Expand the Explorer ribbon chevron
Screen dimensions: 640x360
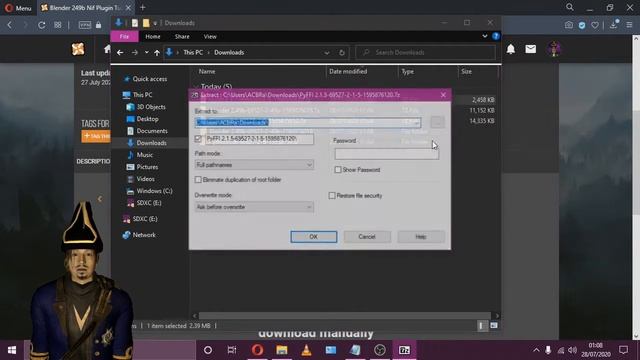coord(484,36)
